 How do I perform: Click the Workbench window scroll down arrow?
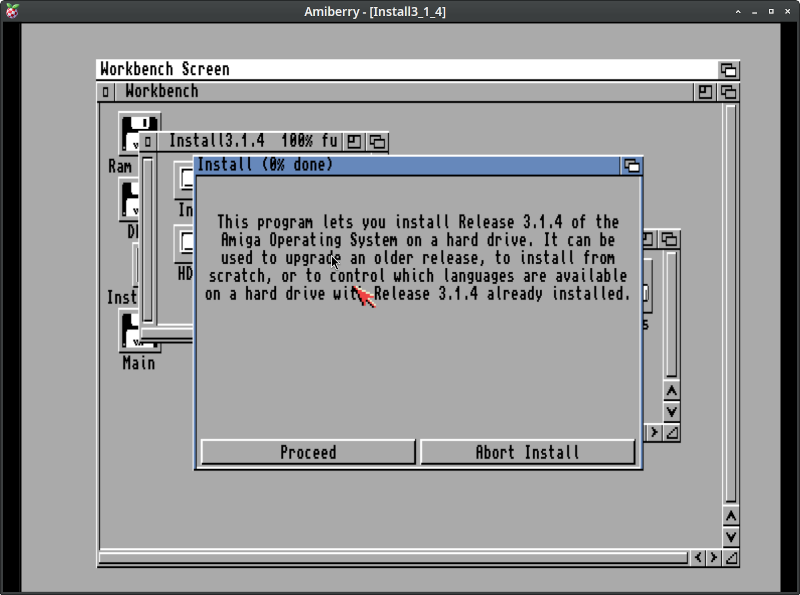pyautogui.click(x=731, y=537)
